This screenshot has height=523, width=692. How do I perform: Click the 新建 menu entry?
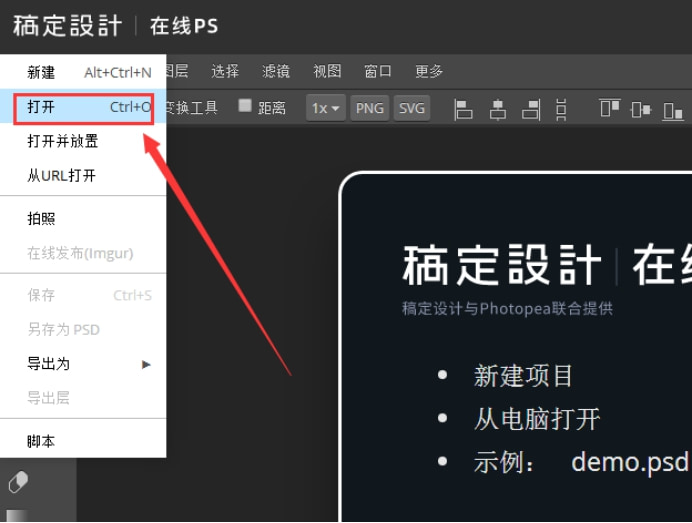(x=83, y=72)
